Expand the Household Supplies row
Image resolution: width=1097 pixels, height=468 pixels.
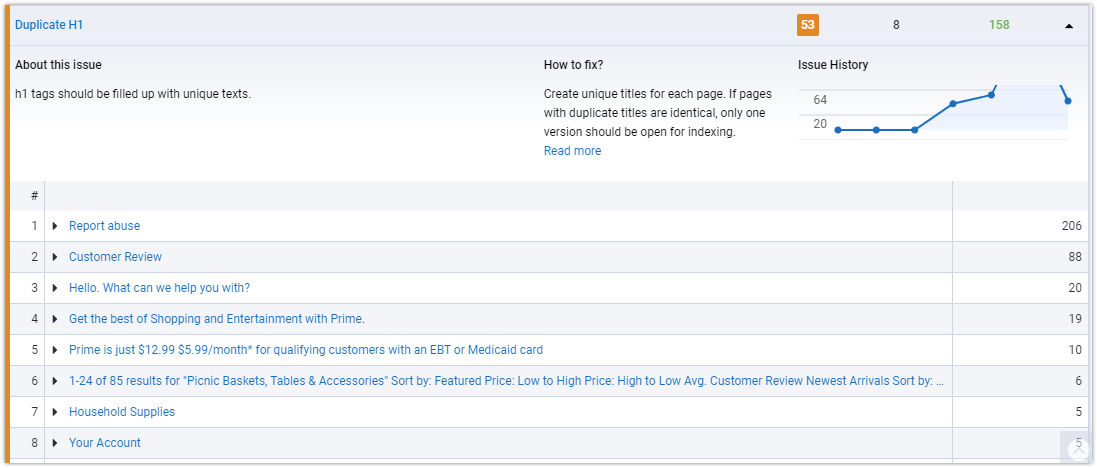55,412
